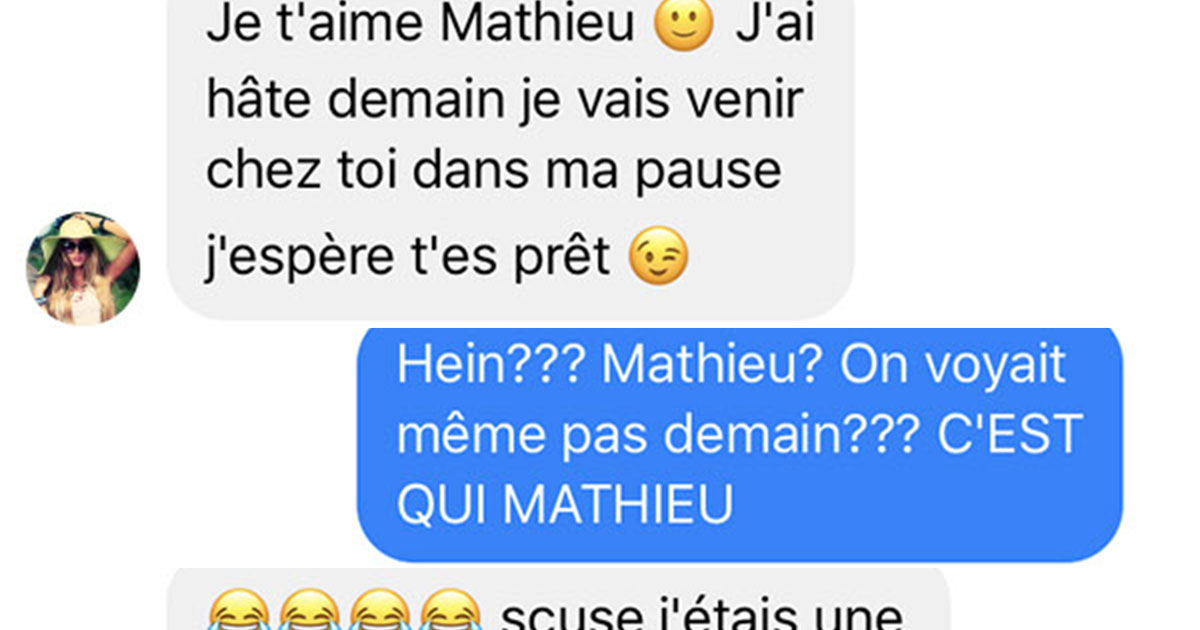Select the first laughing-crying emoji

tap(239, 610)
